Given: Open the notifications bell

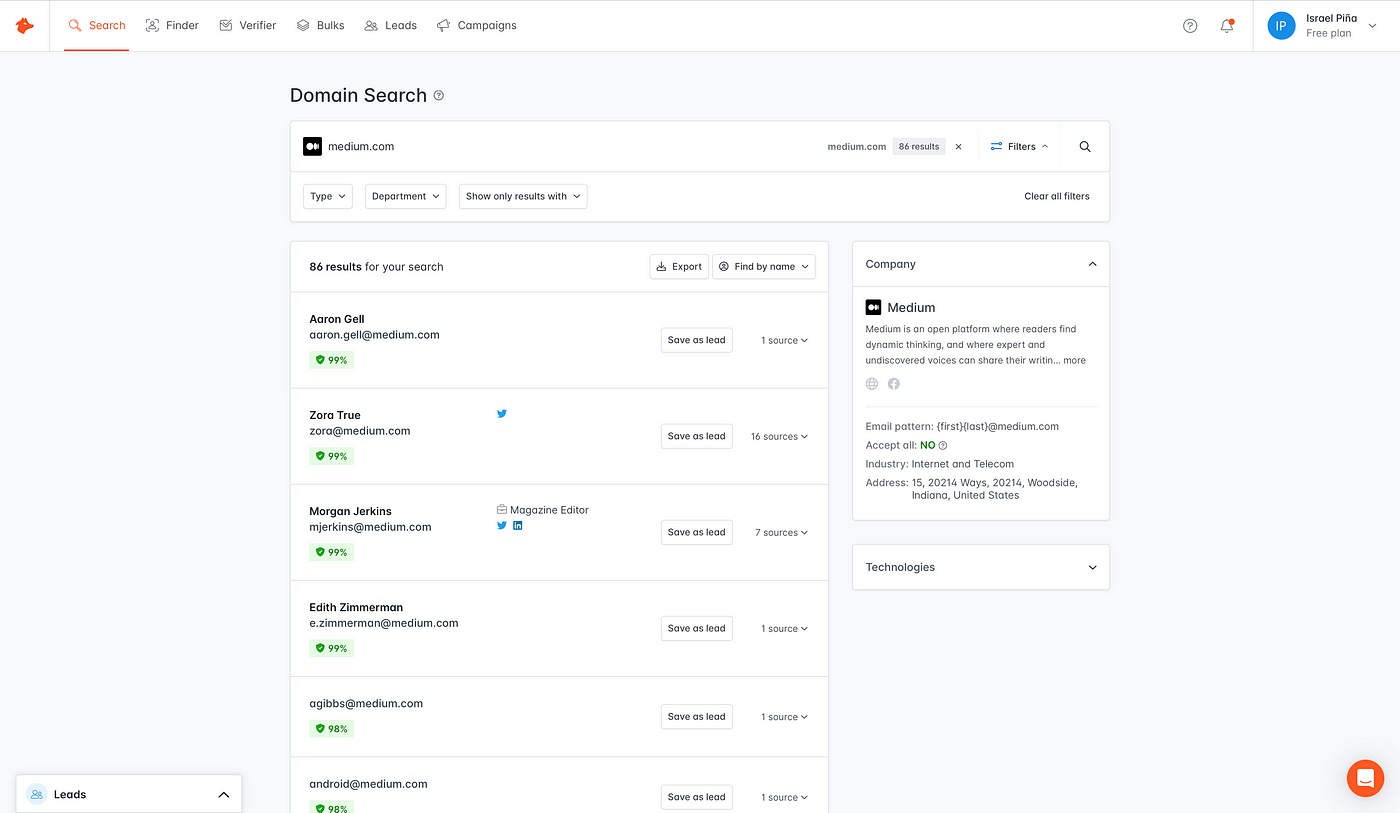Looking at the screenshot, I should (1227, 26).
